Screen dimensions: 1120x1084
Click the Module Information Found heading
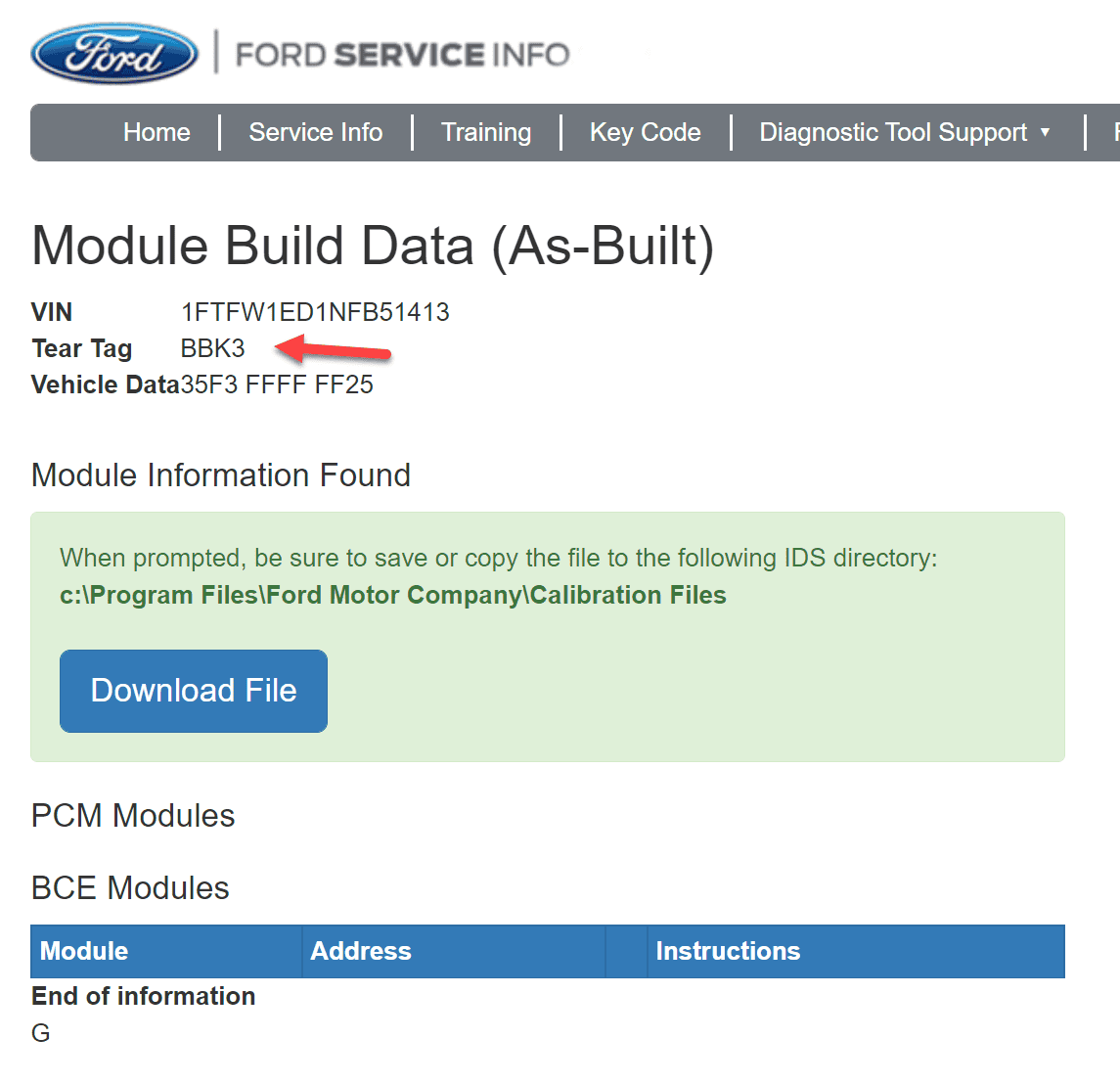click(221, 475)
